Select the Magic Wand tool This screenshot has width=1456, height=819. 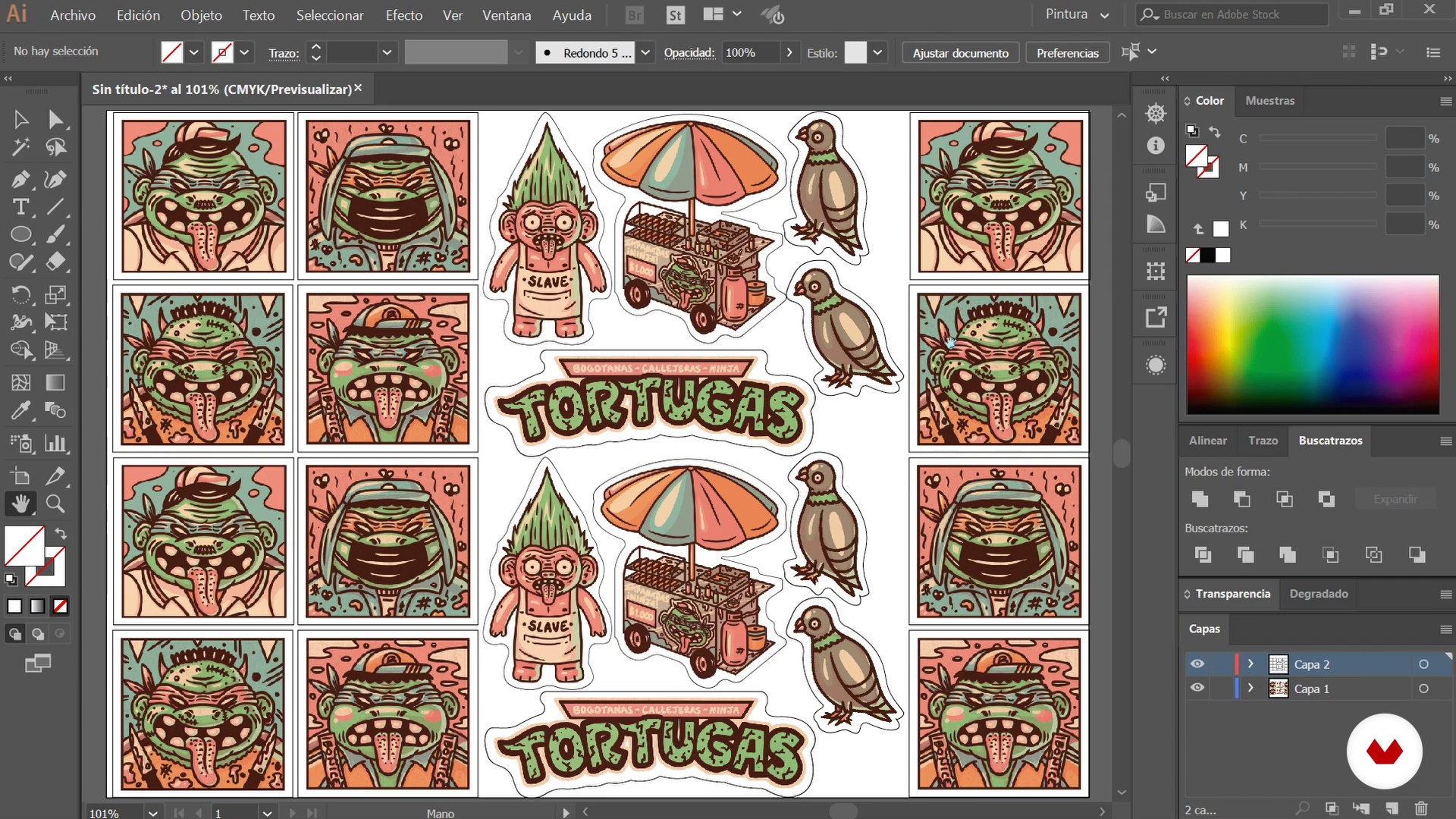[x=20, y=147]
